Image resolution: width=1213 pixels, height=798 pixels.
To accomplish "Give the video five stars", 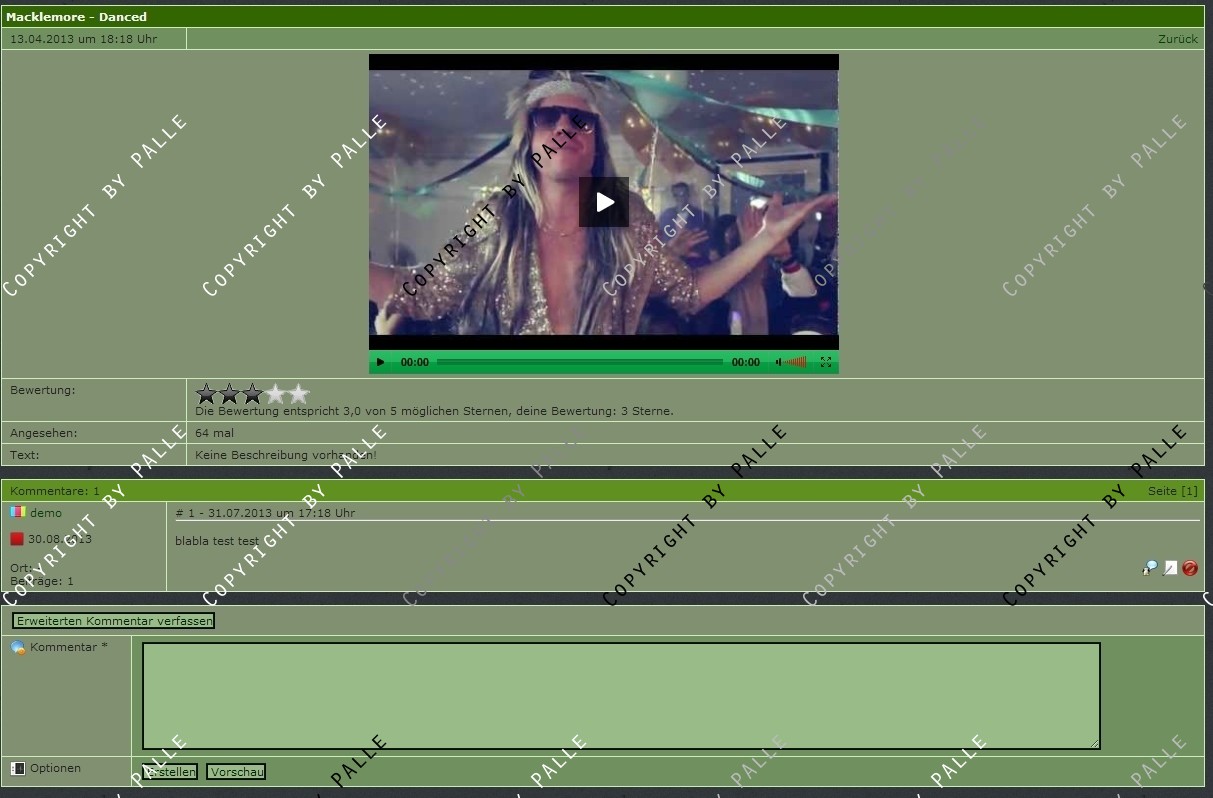I will [299, 394].
